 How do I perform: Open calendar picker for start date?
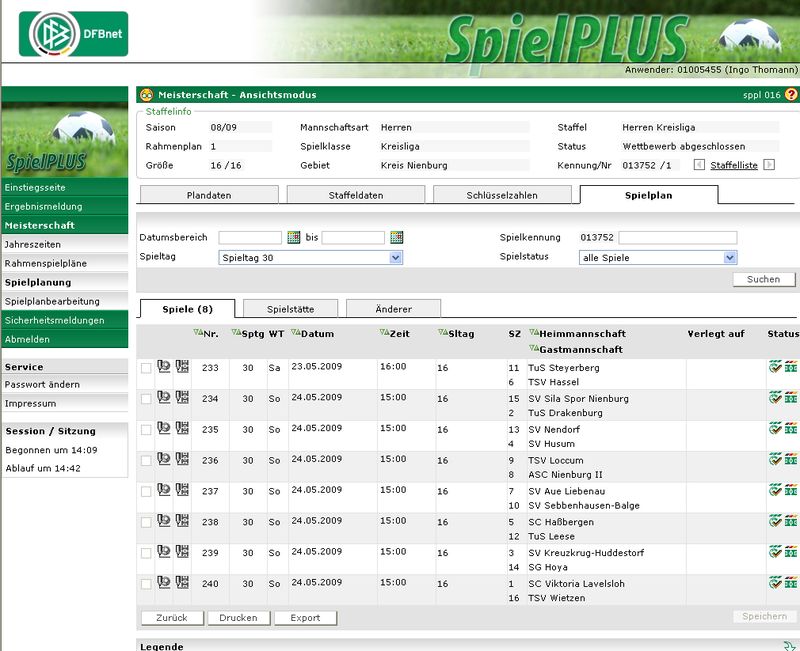[294, 237]
